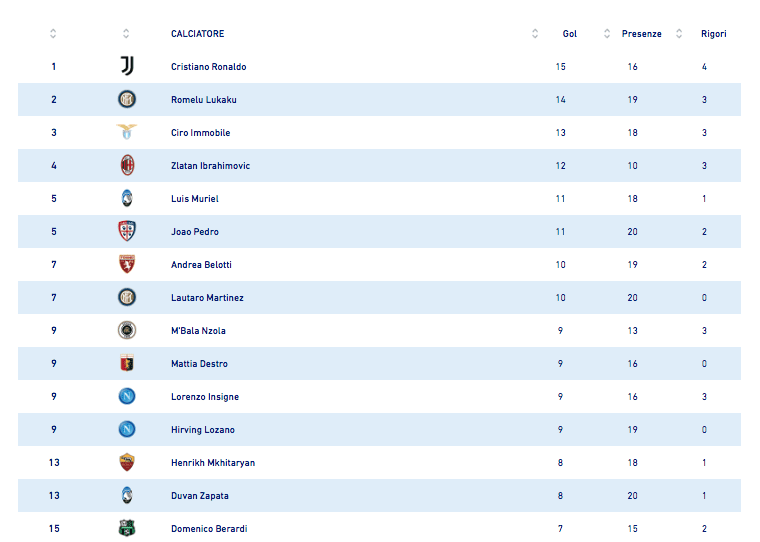The height and width of the screenshot is (542, 760).
Task: Click the Roma crest beside Henrikh Mkhitaryan
Action: pos(126,462)
